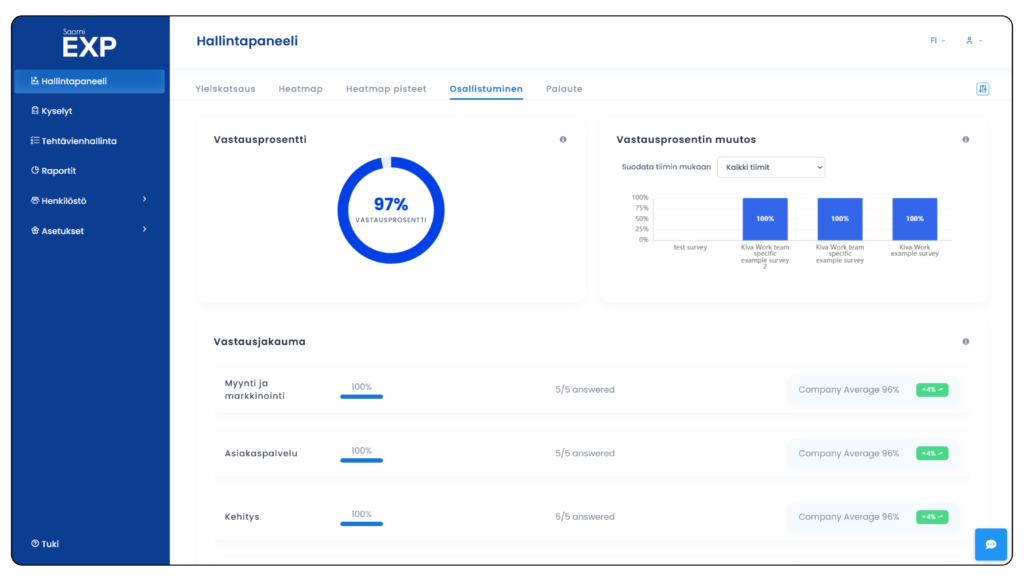
Task: Switch to the Heatmap pisteet tab
Action: tap(385, 89)
